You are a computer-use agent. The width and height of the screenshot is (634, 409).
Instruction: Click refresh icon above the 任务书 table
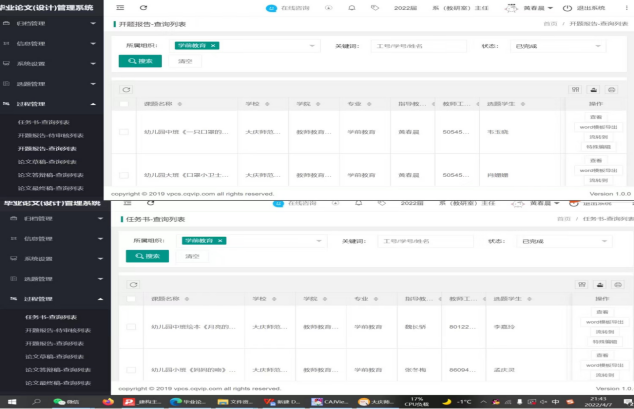tap(124, 285)
